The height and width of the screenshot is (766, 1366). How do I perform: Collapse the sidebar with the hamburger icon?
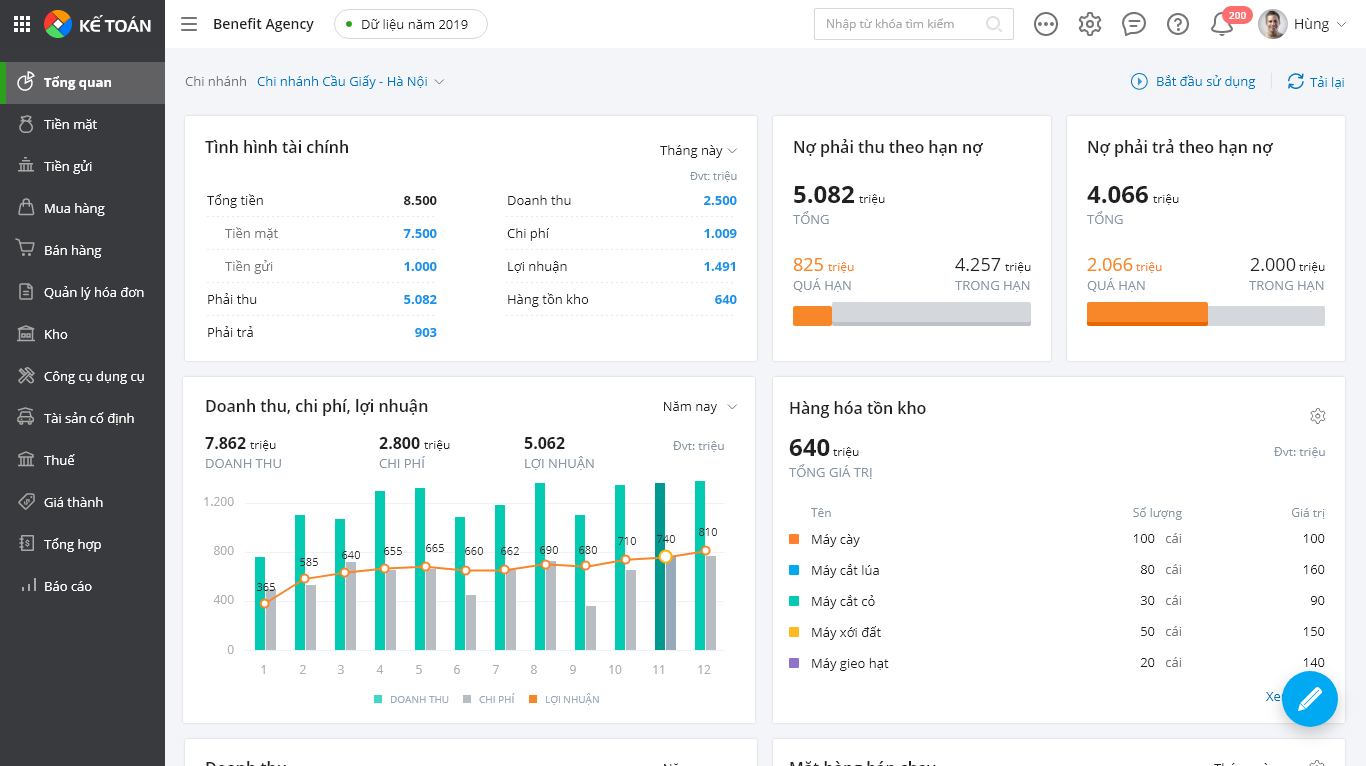(189, 24)
